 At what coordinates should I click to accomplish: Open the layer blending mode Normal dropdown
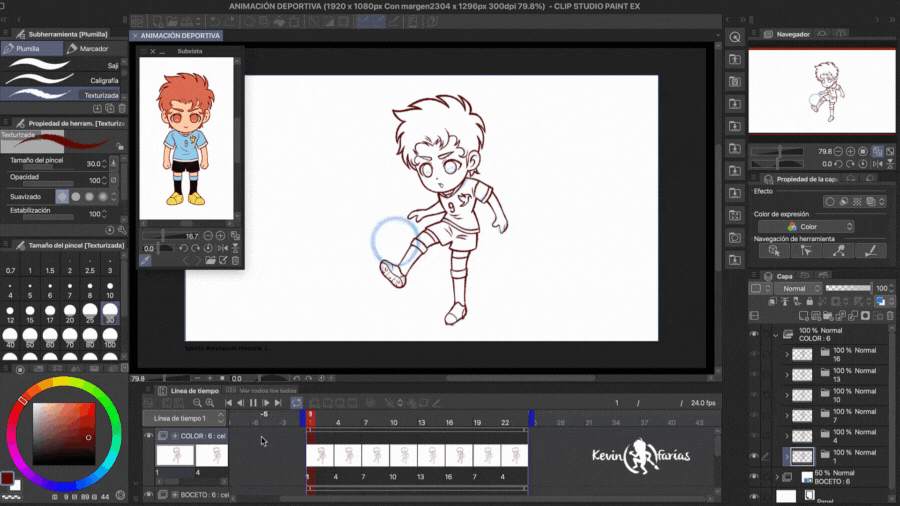click(x=798, y=288)
